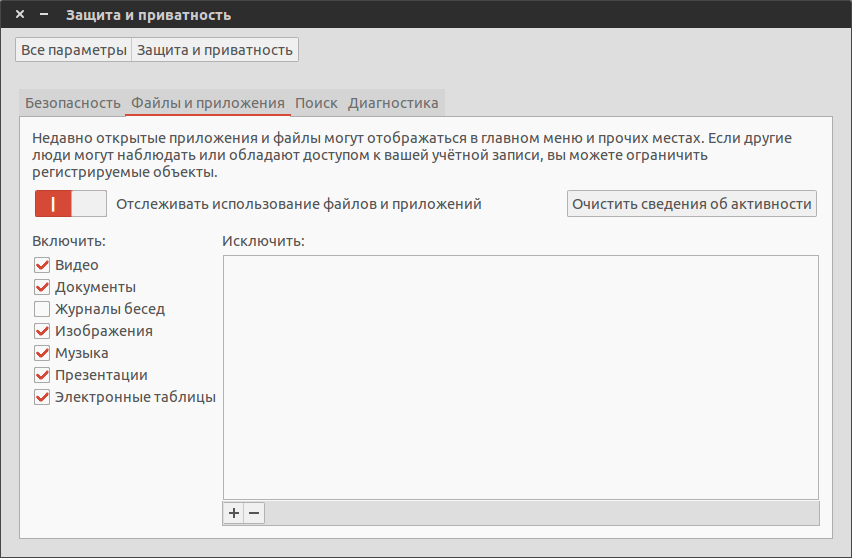Uncheck the Изображения checkbox
The image size is (852, 558).
point(42,331)
